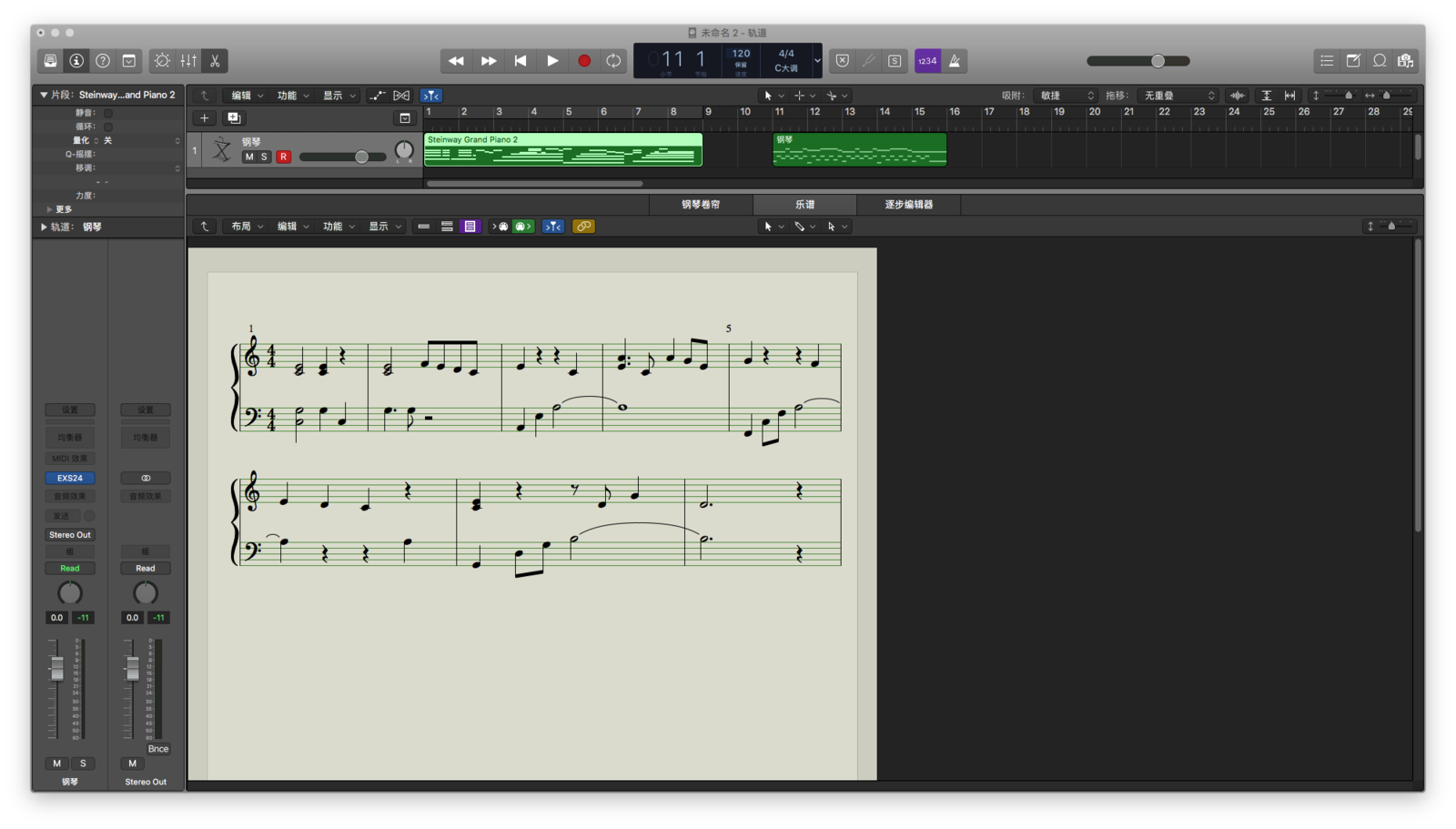Click the 4/4 time signature display
This screenshot has height=829, width=1456.
point(786,54)
